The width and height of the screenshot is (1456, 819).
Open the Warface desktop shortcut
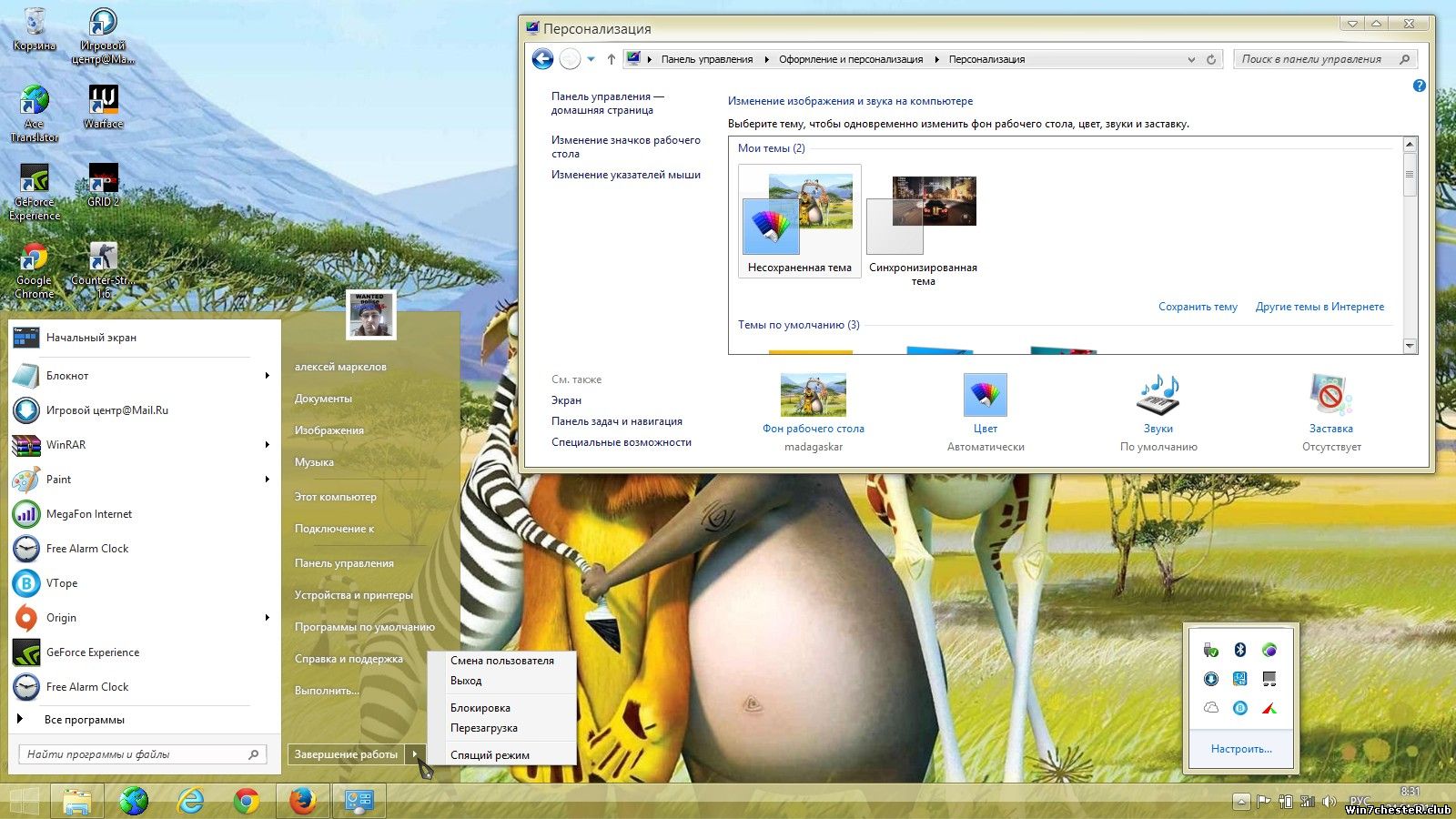103,106
